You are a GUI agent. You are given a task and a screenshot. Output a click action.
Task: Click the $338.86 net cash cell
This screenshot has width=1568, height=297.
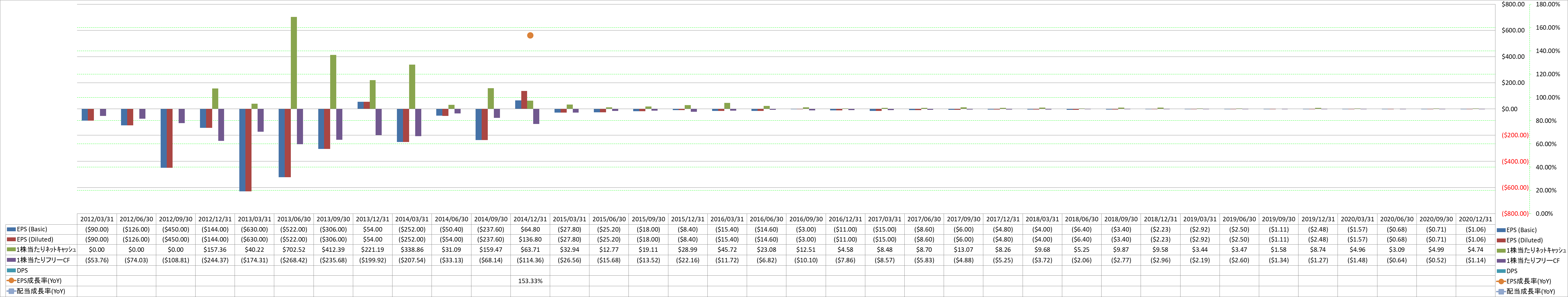tap(412, 250)
